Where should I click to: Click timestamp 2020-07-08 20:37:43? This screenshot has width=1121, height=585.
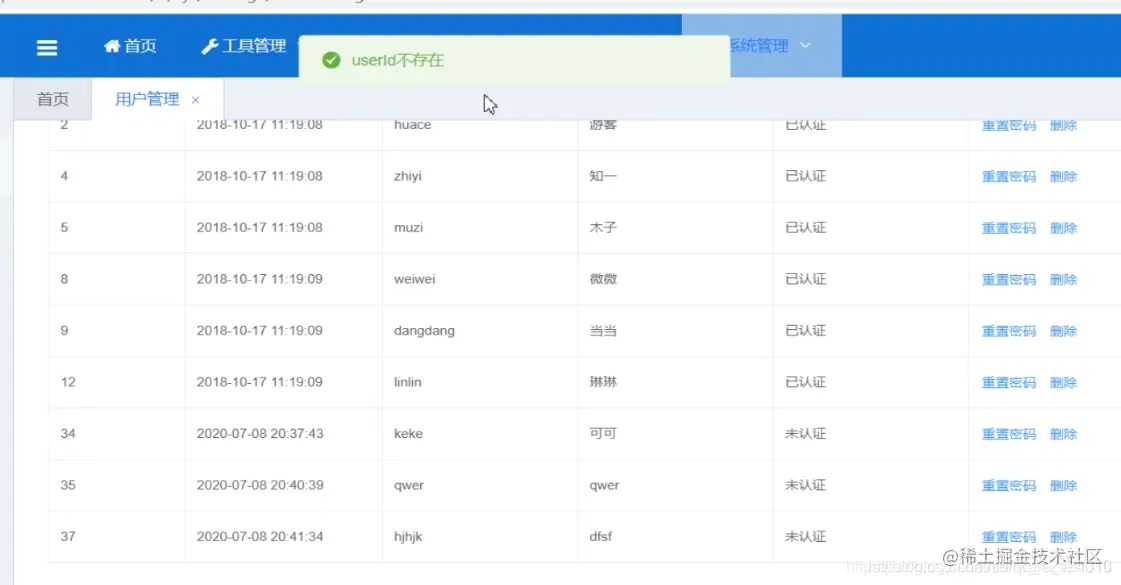260,433
